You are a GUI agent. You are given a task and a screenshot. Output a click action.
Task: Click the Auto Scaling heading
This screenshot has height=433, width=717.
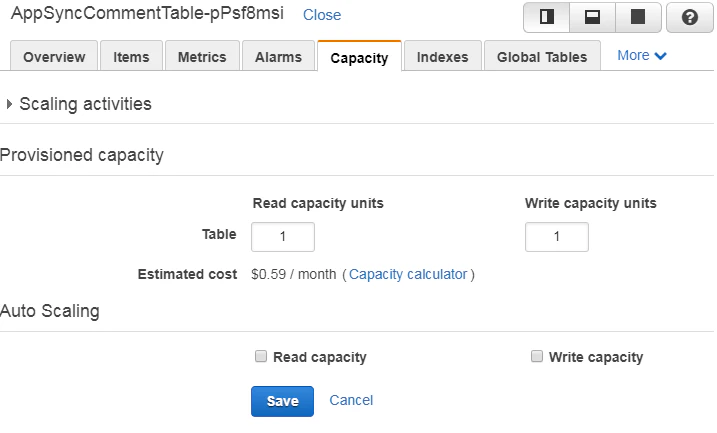click(49, 311)
